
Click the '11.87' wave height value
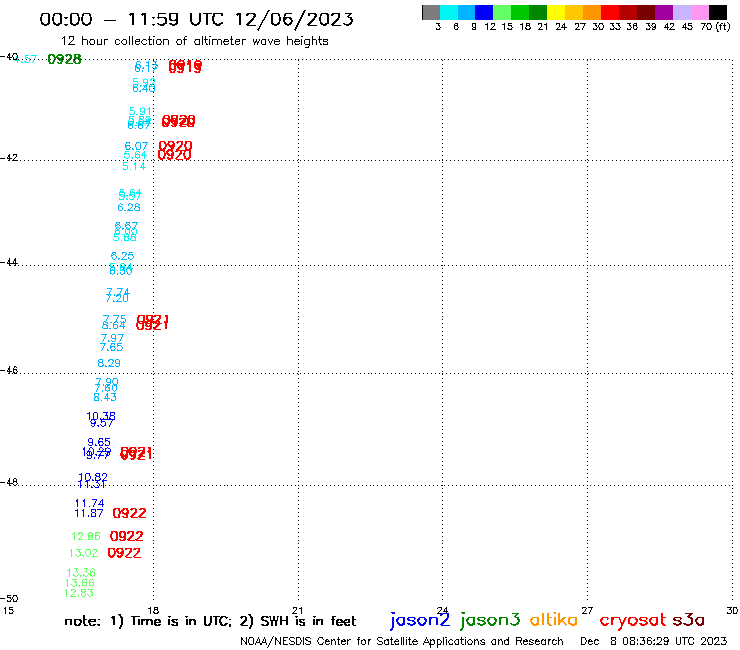tap(89, 513)
